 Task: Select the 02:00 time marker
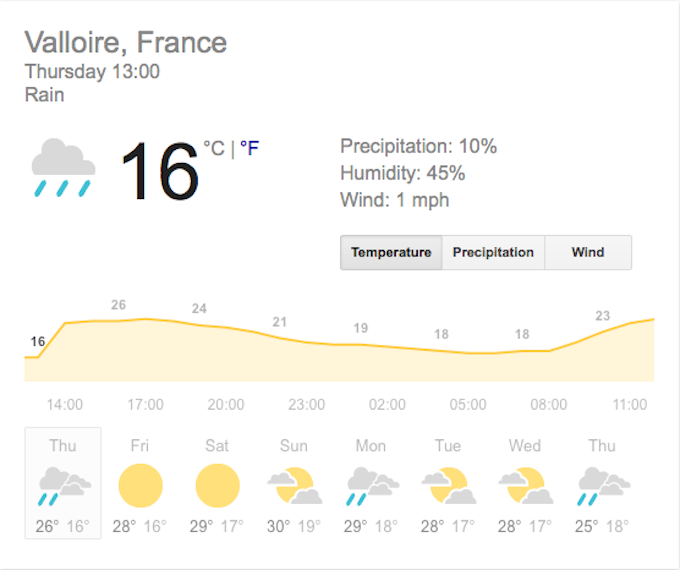pyautogui.click(x=387, y=405)
